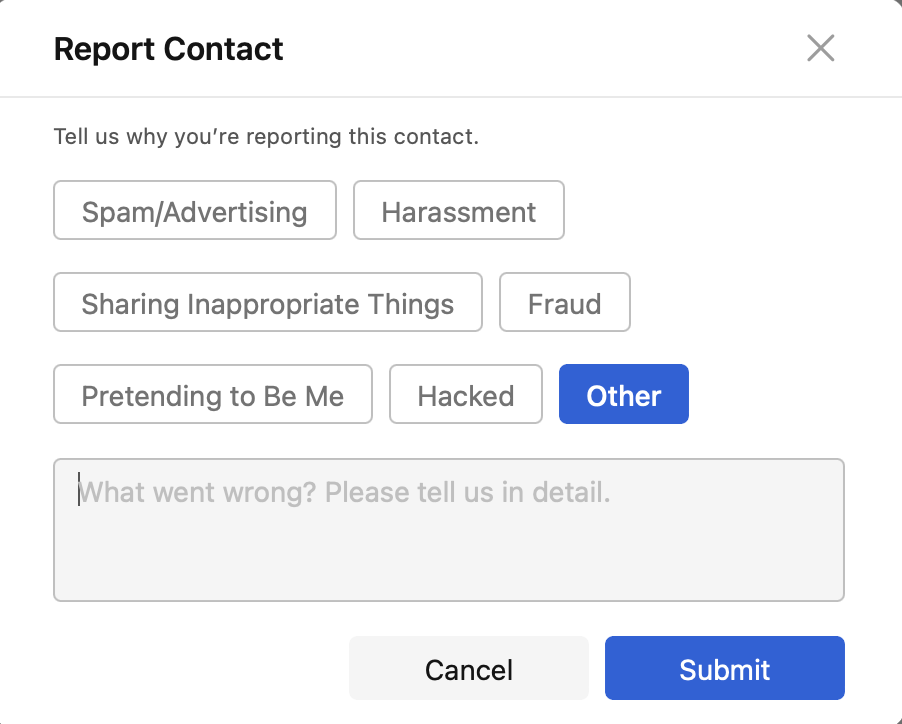Image resolution: width=902 pixels, height=724 pixels.
Task: Select the Spam/Advertising reason
Action: pos(195,211)
